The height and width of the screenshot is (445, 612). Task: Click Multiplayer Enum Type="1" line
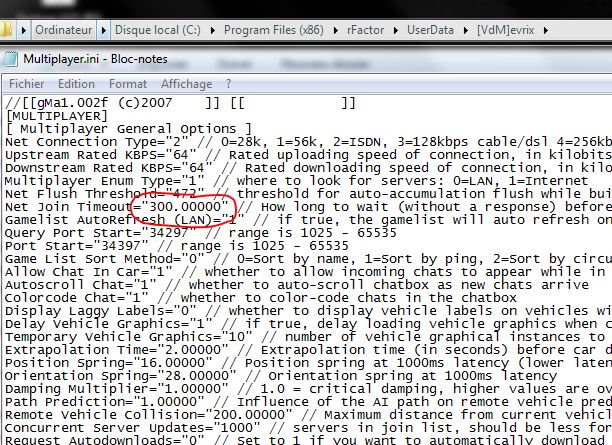297,181
